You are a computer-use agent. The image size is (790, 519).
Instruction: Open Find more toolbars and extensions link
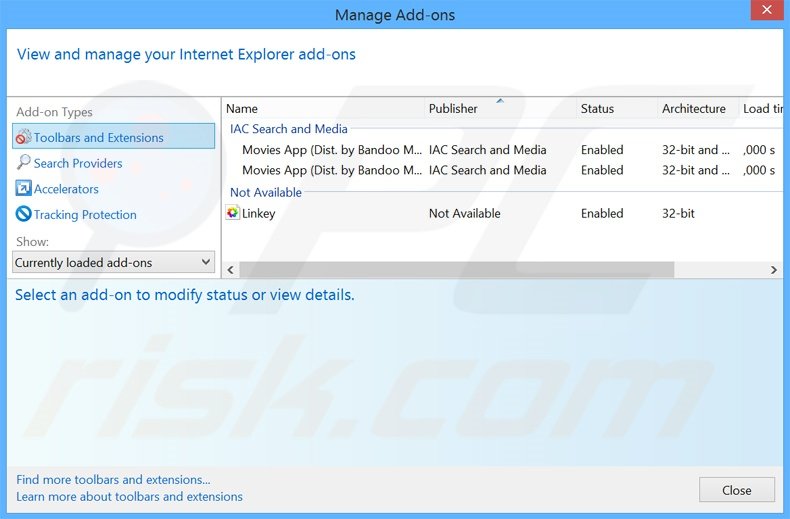click(x=113, y=479)
